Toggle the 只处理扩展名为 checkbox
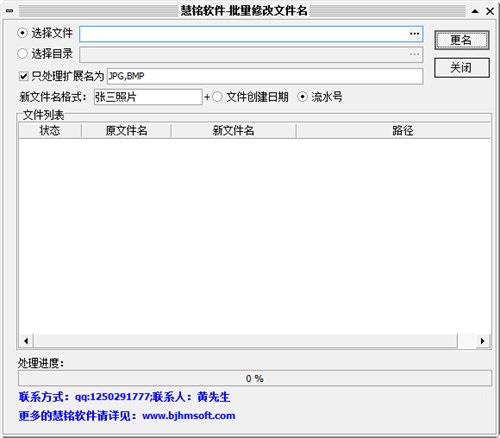This screenshot has height=438, width=500. (x=23, y=76)
